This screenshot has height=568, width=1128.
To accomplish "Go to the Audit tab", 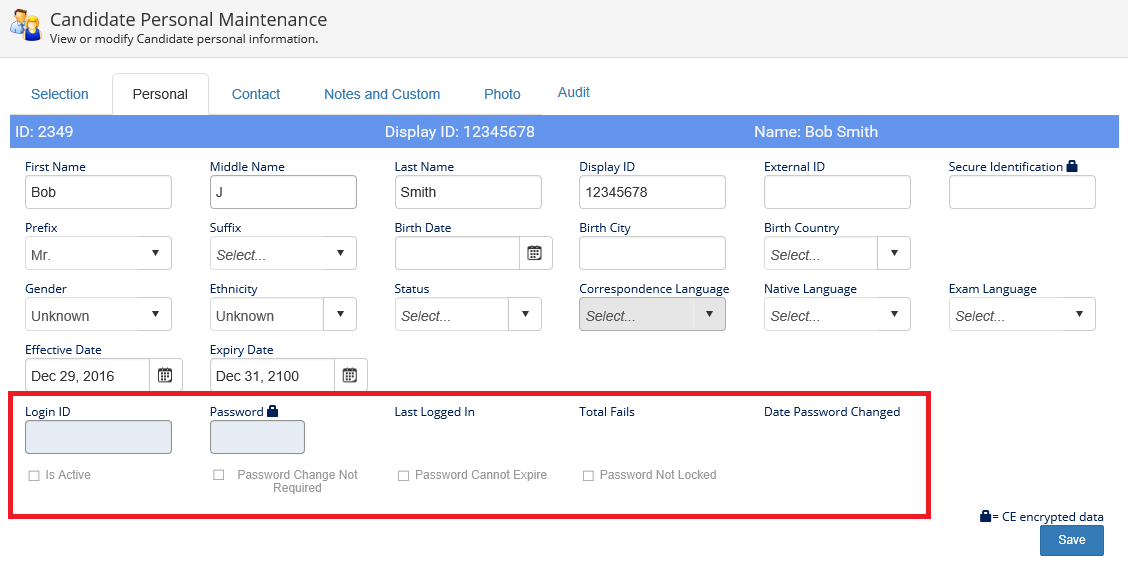I will click(573, 92).
